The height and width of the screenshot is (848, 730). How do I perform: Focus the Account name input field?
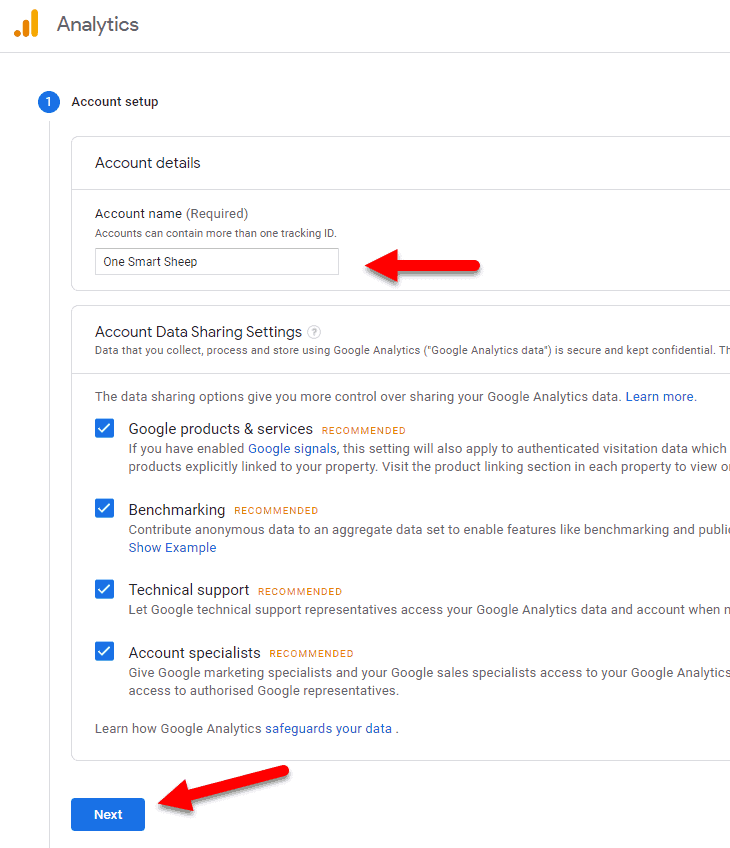coord(217,261)
